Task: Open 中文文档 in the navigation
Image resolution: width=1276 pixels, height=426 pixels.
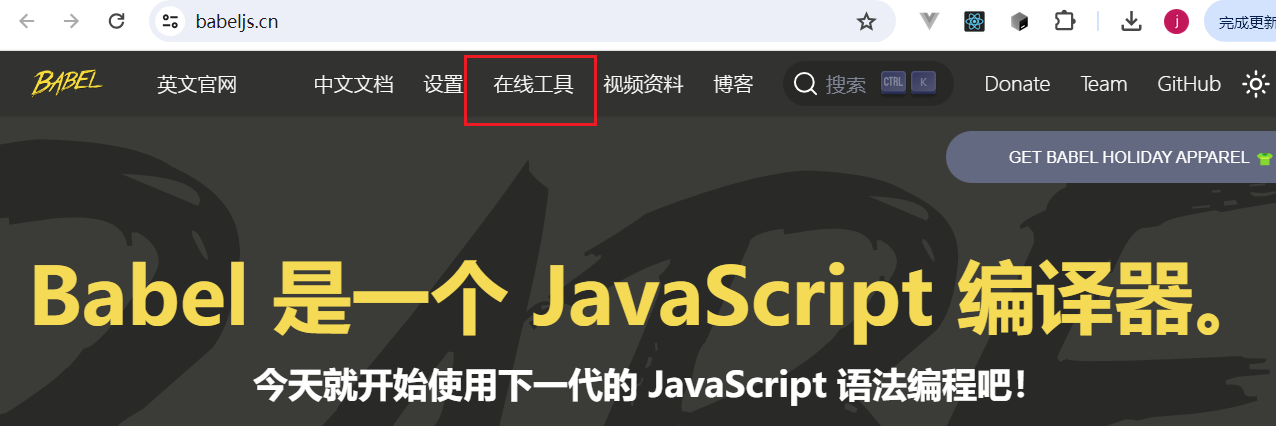Action: (354, 84)
